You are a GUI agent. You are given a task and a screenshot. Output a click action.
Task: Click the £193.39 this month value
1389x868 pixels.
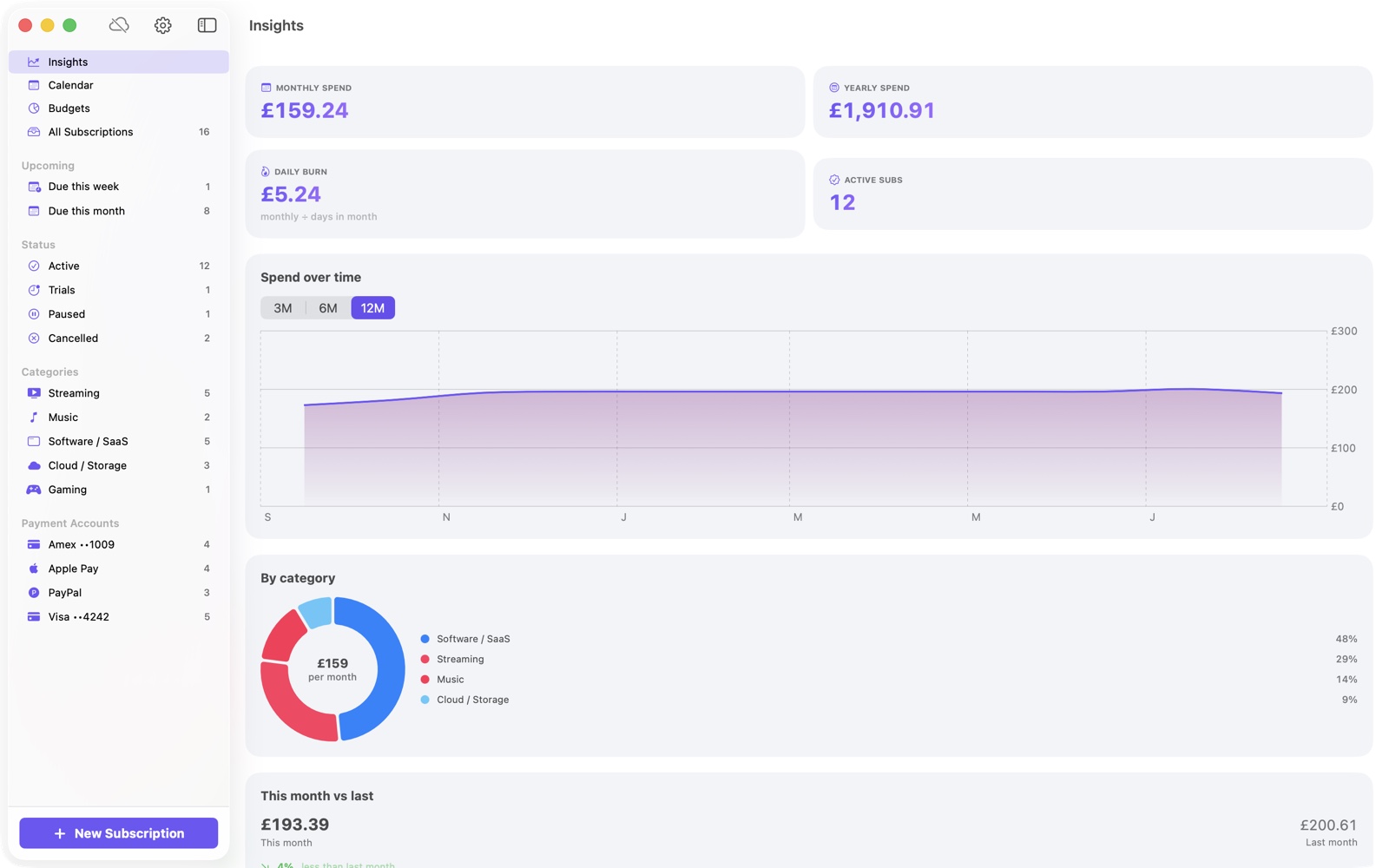(x=295, y=825)
